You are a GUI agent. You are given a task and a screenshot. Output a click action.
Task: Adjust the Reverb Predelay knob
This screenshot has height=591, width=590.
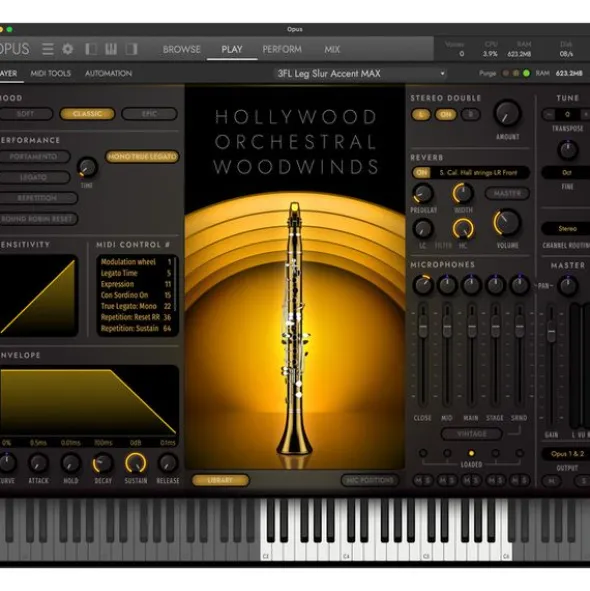[x=423, y=194]
